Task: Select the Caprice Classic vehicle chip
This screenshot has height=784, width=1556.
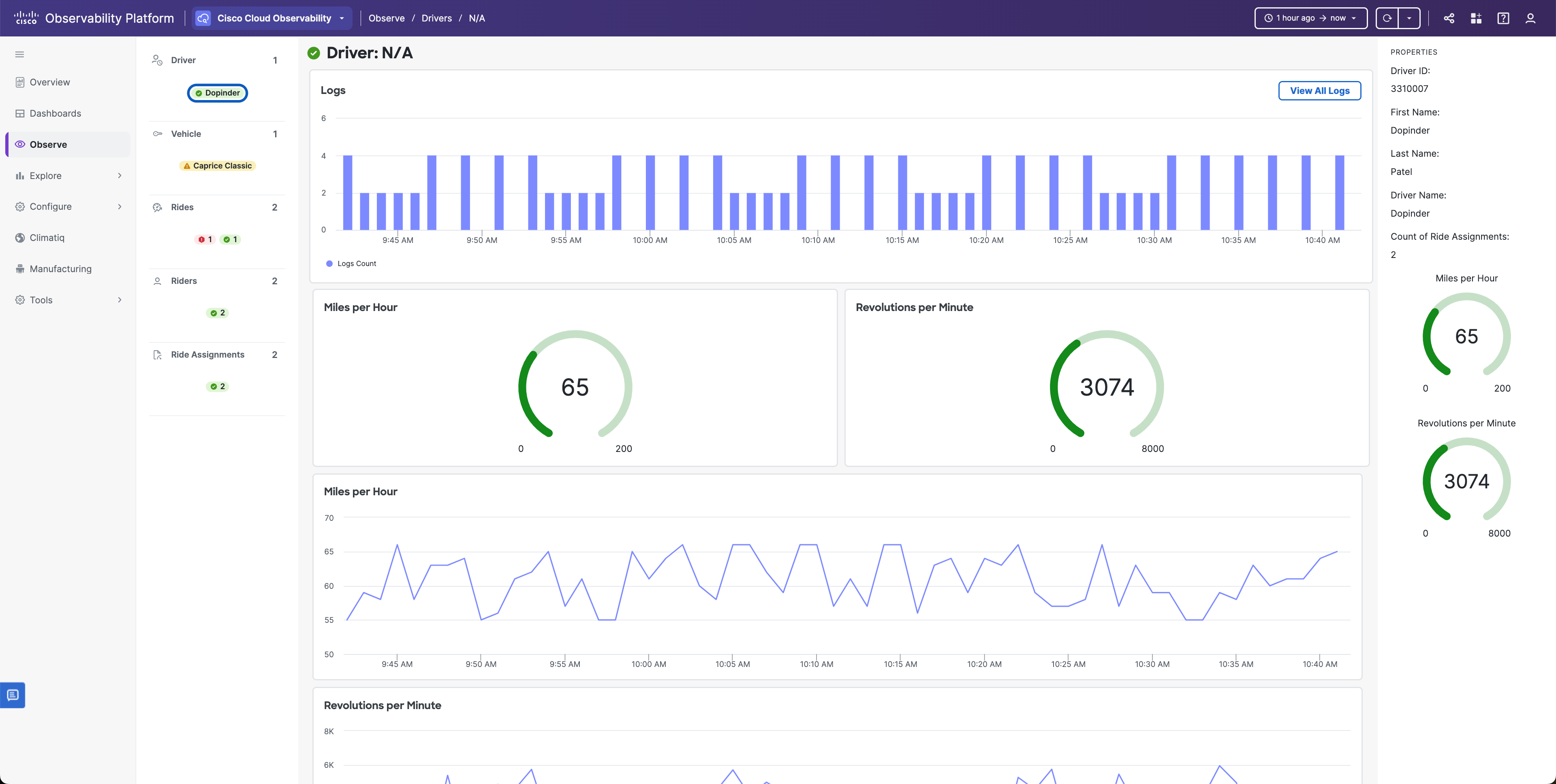Action: [218, 166]
